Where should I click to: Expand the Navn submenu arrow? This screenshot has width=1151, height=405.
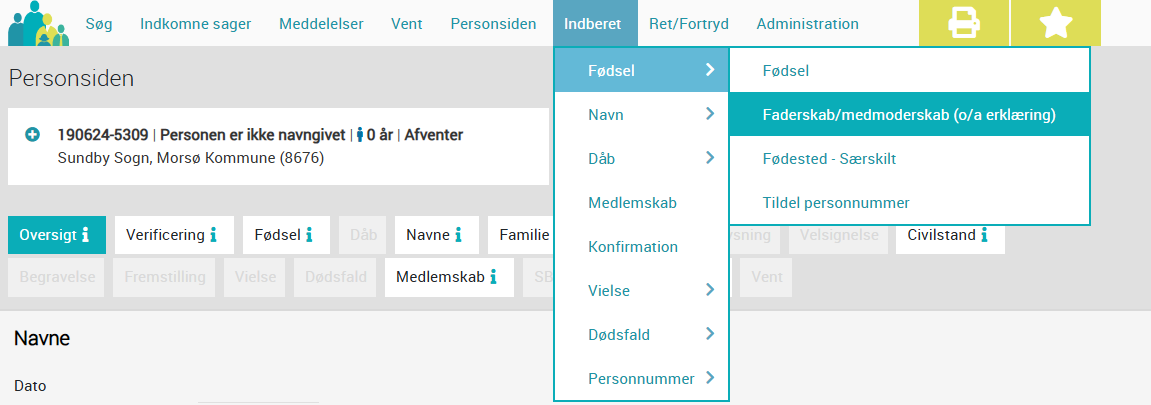click(x=709, y=114)
